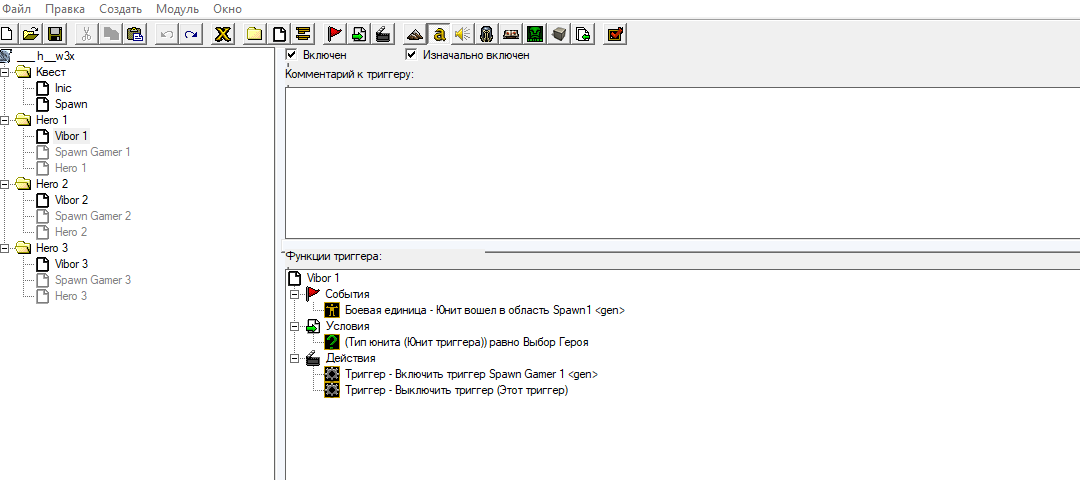Select the Hero 3 folder label
The width and height of the screenshot is (1080, 480).
(51, 248)
